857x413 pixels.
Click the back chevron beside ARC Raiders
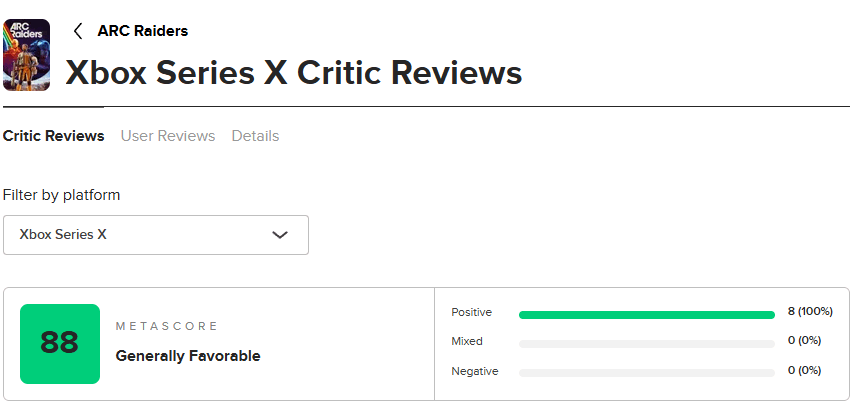[78, 31]
